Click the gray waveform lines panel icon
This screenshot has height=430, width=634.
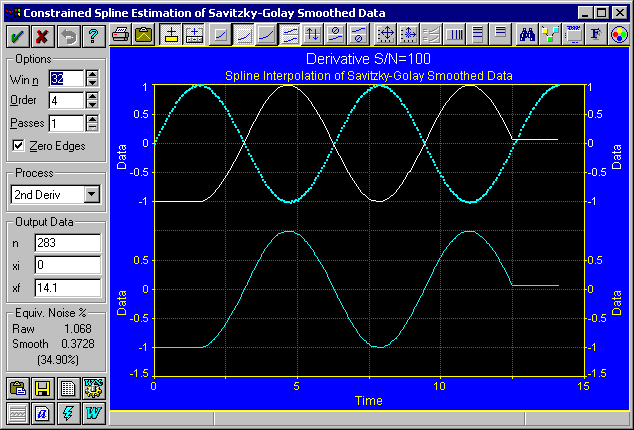coord(17,413)
